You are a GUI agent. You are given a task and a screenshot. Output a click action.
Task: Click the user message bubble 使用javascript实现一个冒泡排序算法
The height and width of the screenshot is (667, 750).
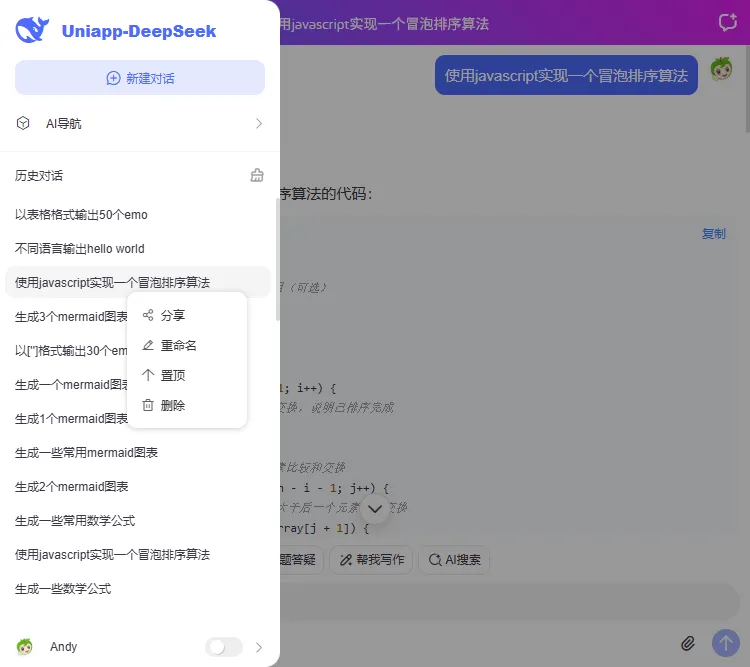[x=566, y=75]
